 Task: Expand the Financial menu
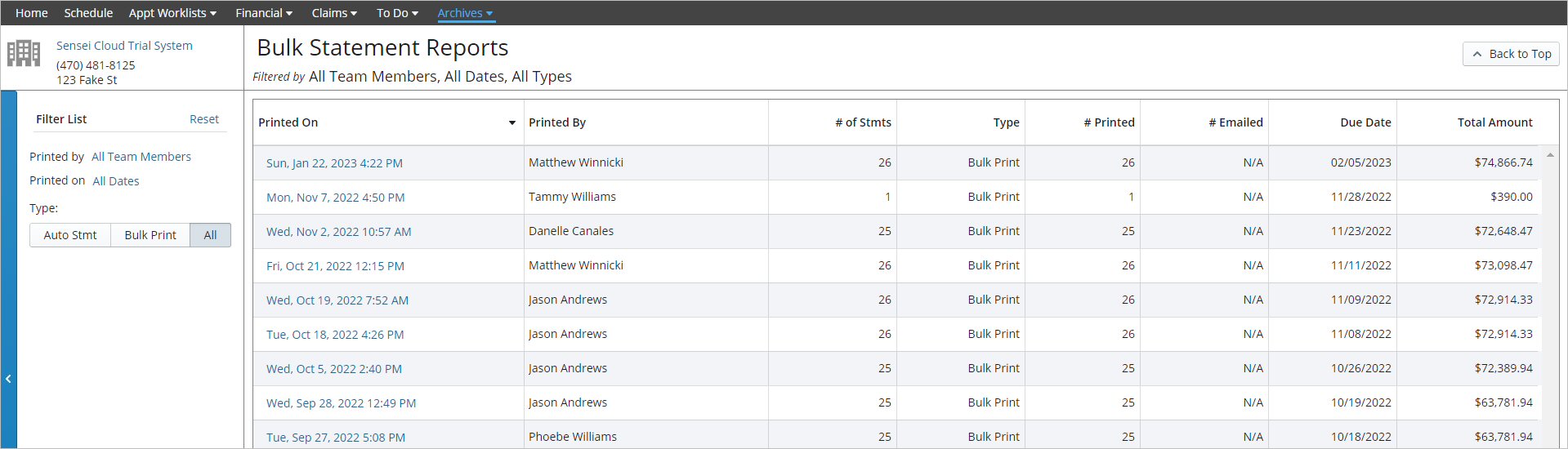[263, 13]
